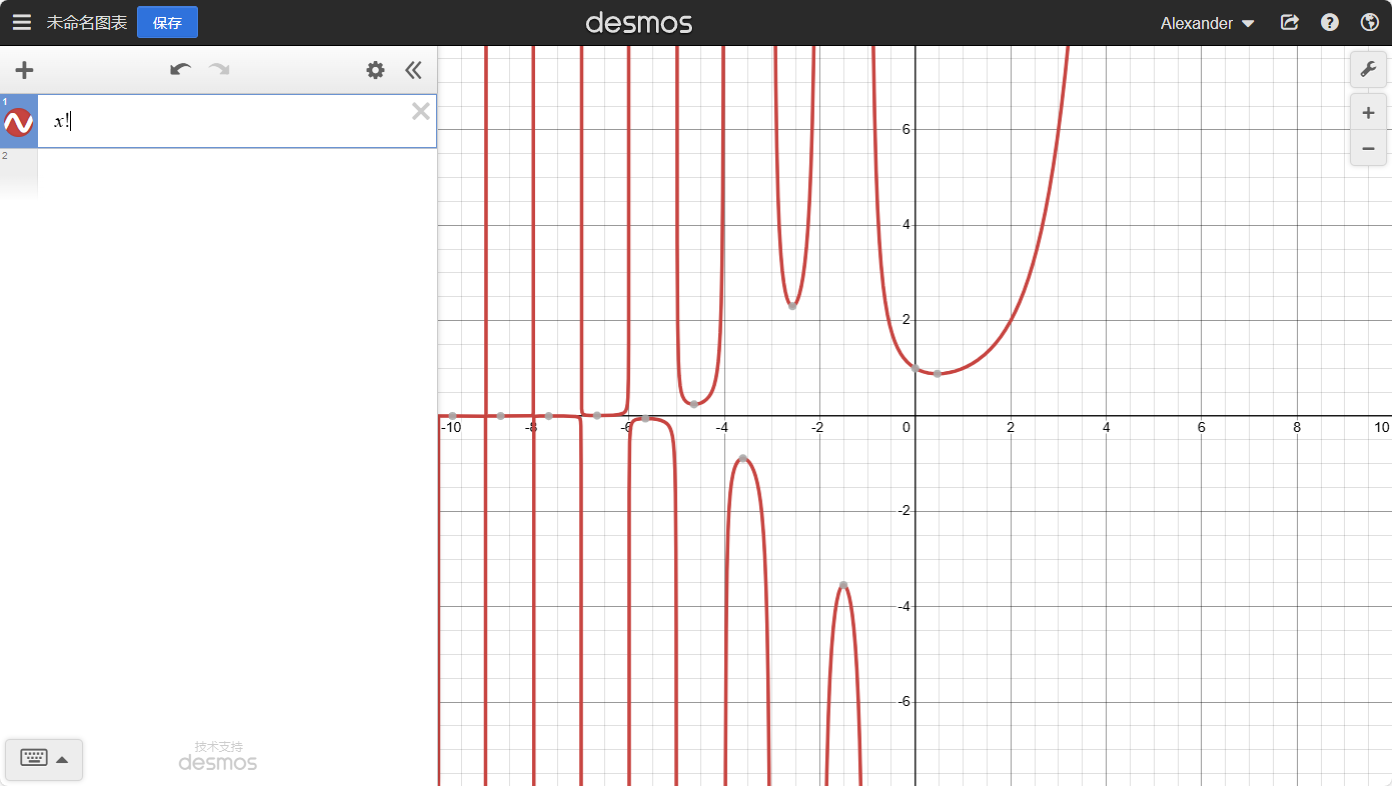Add a new item with plus icon
This screenshot has height=786, width=1392.
[25, 70]
